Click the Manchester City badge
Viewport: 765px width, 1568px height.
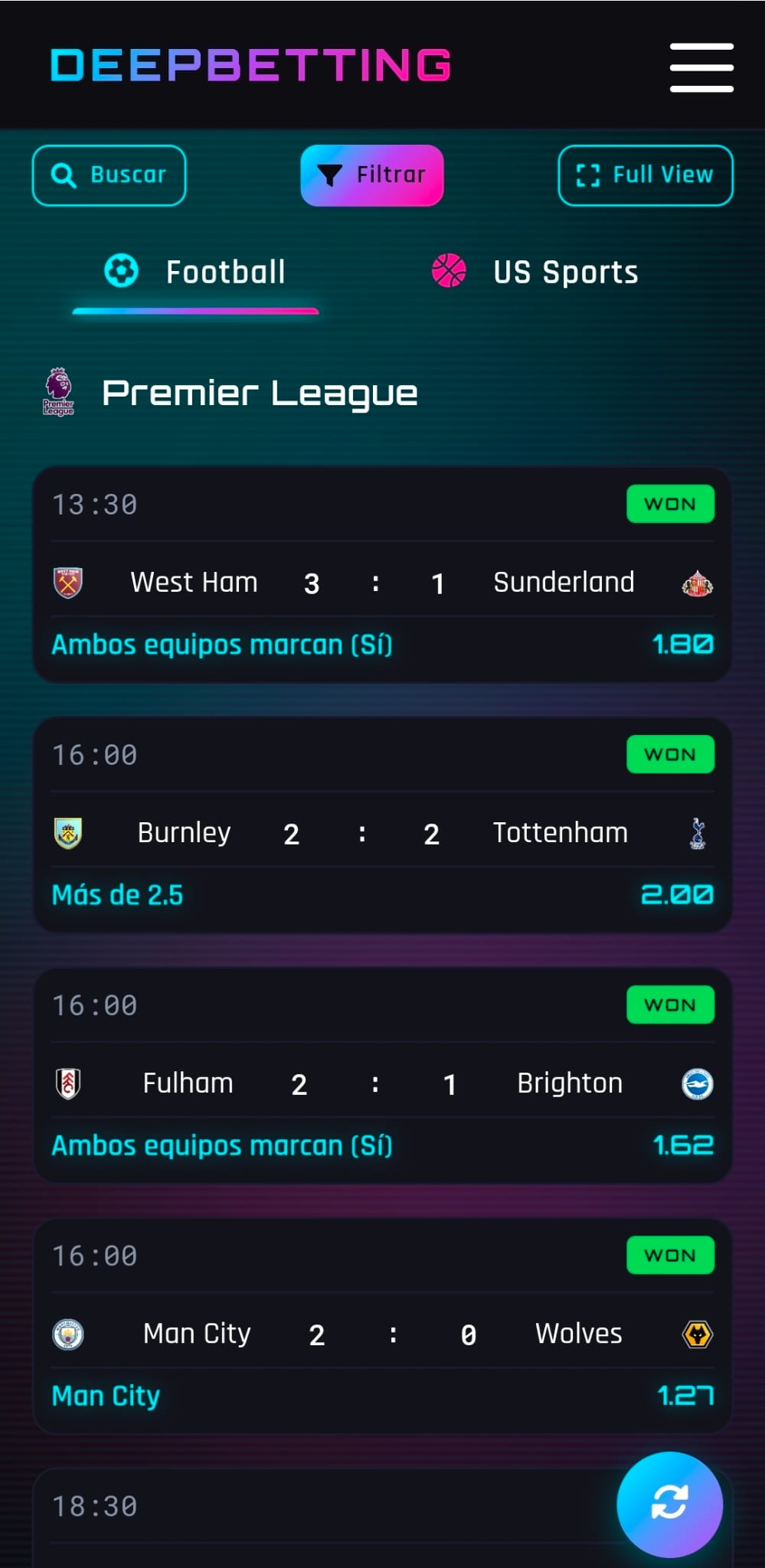[68, 1334]
